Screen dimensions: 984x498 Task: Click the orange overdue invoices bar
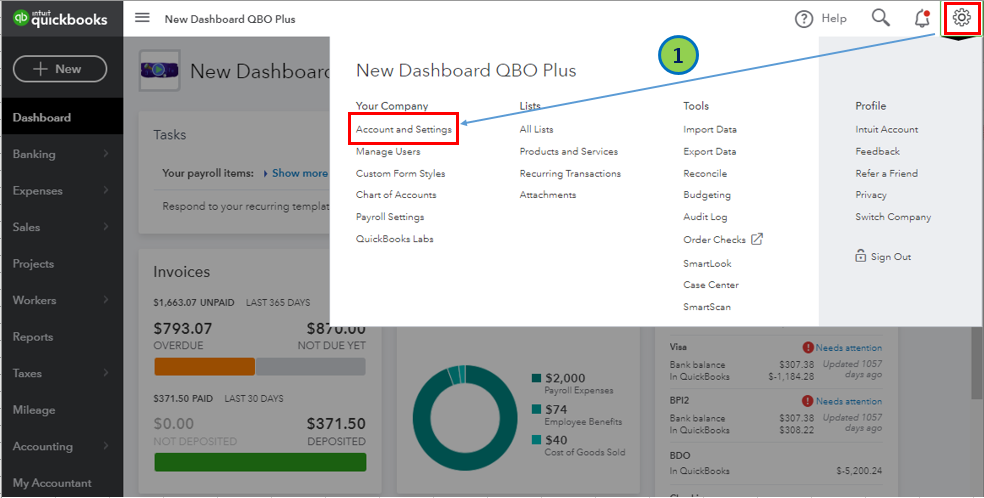click(x=205, y=367)
